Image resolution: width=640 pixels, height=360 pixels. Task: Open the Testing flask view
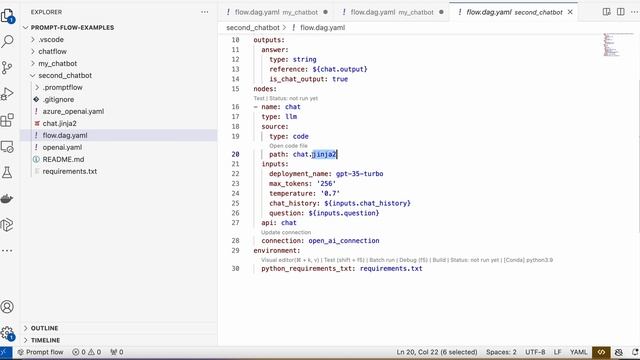[x=7, y=172]
